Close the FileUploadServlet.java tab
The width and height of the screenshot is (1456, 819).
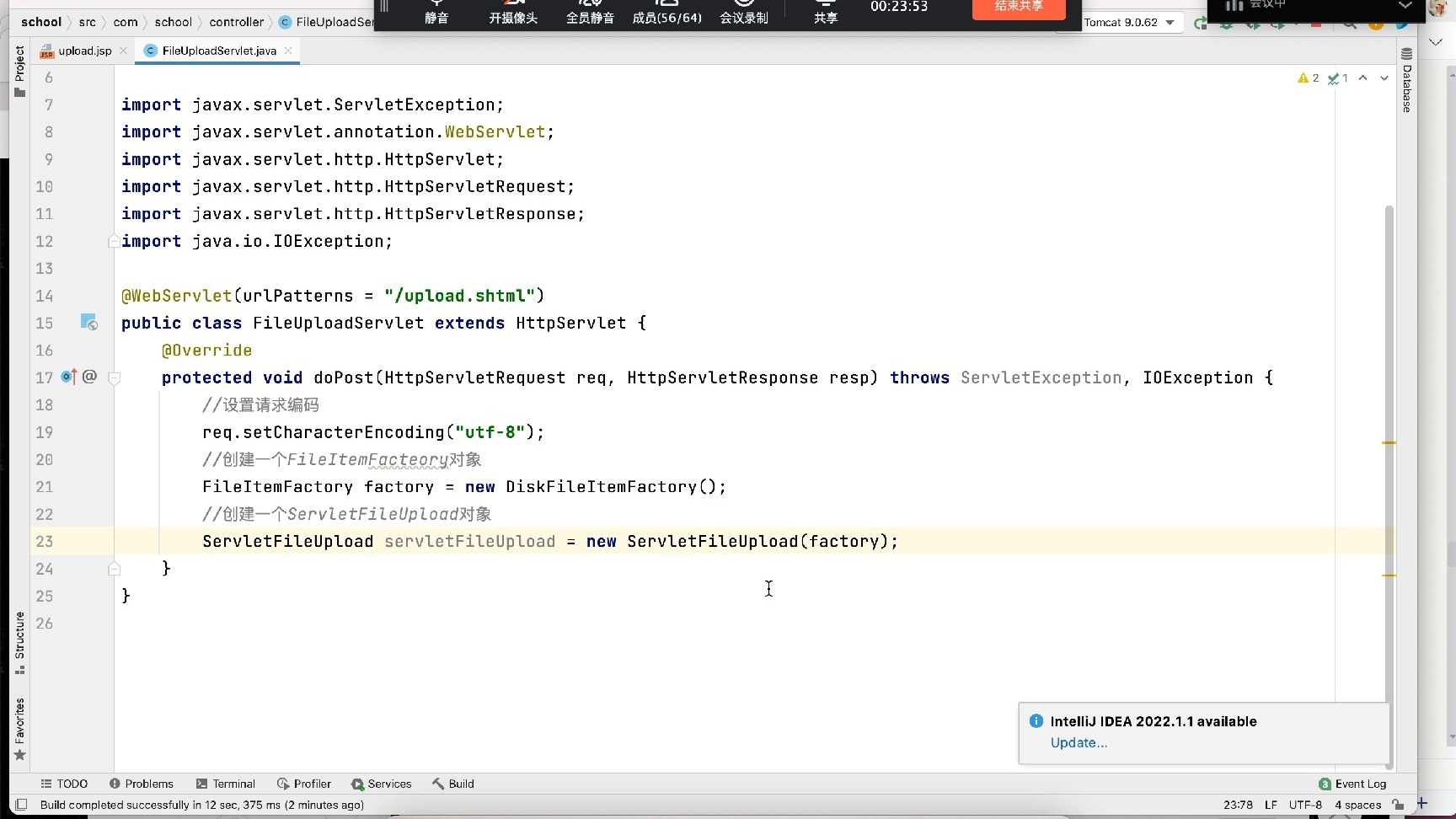click(288, 51)
